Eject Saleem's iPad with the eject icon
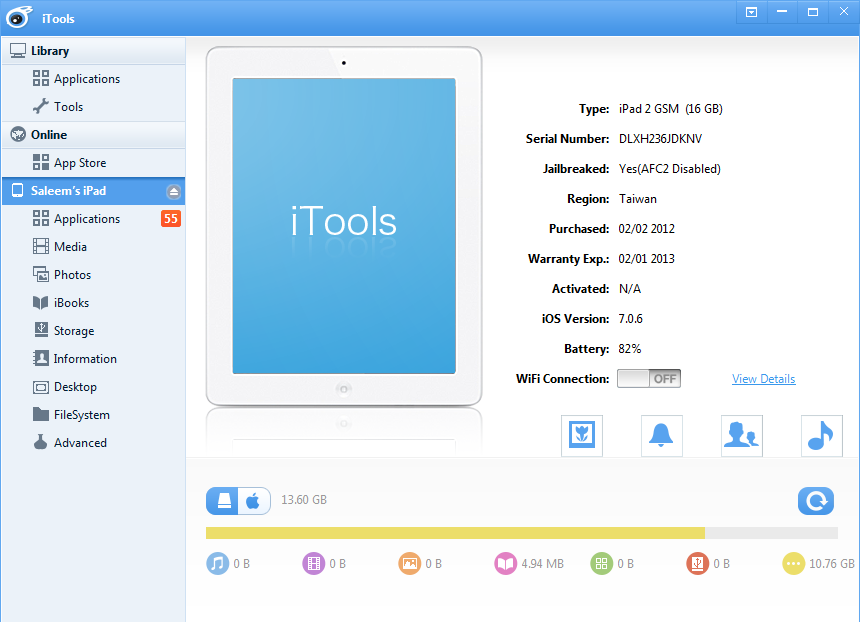The width and height of the screenshot is (860, 622). tap(173, 191)
